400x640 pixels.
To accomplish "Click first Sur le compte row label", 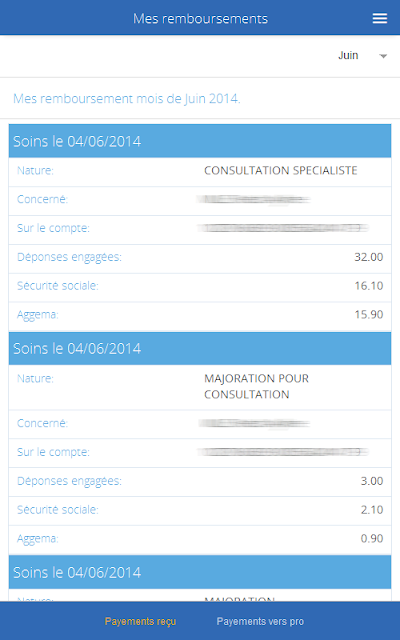I will pyautogui.click(x=53, y=228).
